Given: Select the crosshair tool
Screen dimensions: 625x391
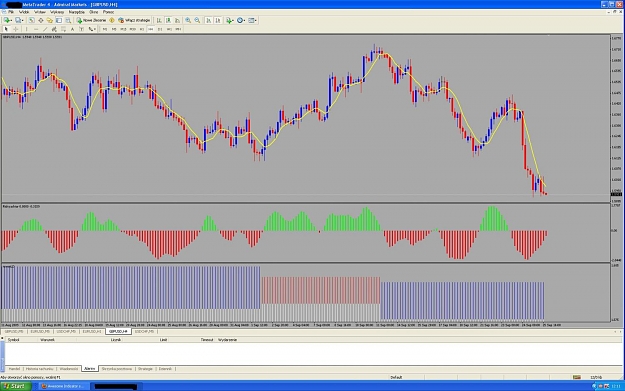Looking at the screenshot, I should [16, 29].
